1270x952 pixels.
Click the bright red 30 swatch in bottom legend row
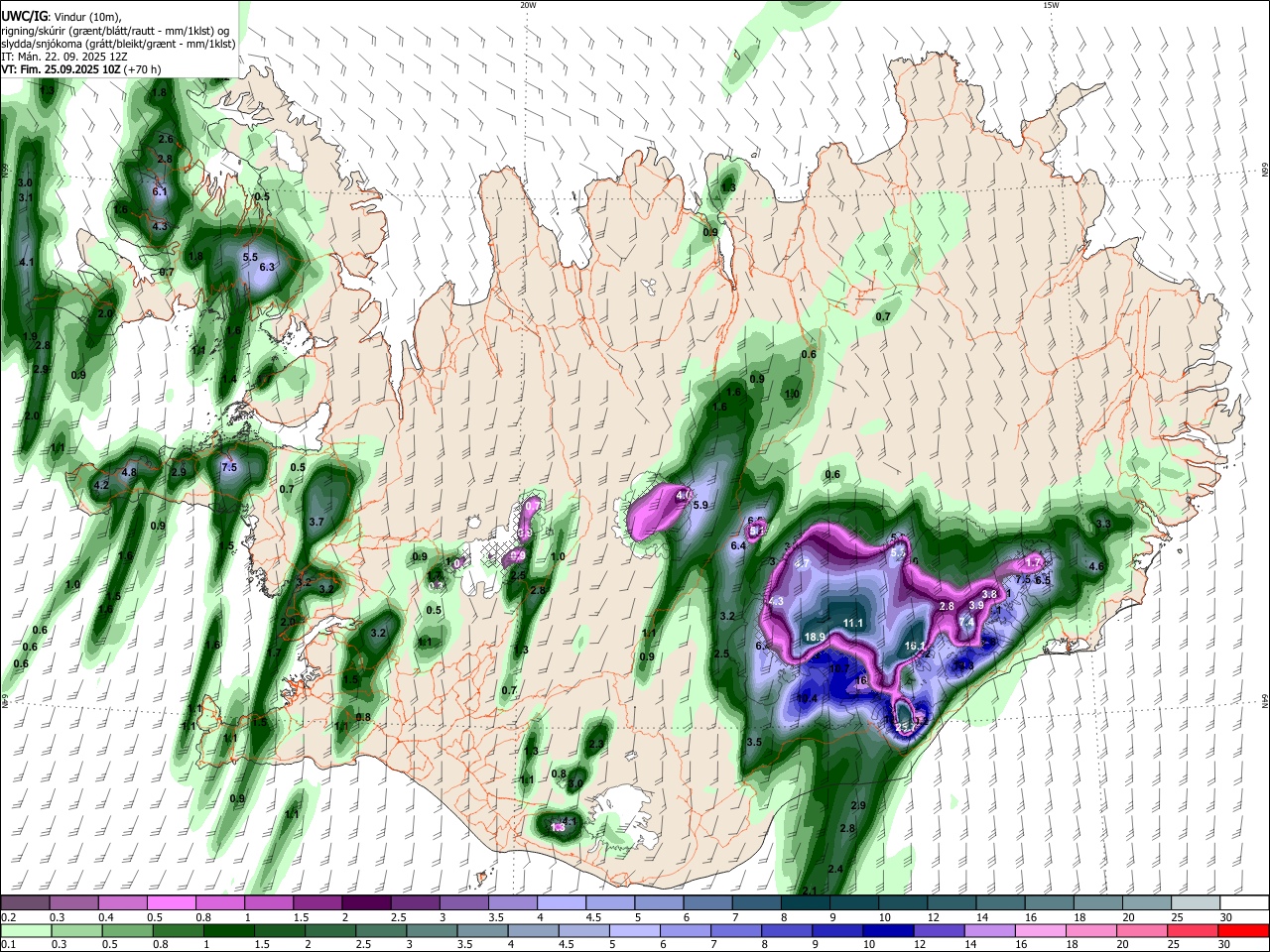pyautogui.click(x=1244, y=930)
